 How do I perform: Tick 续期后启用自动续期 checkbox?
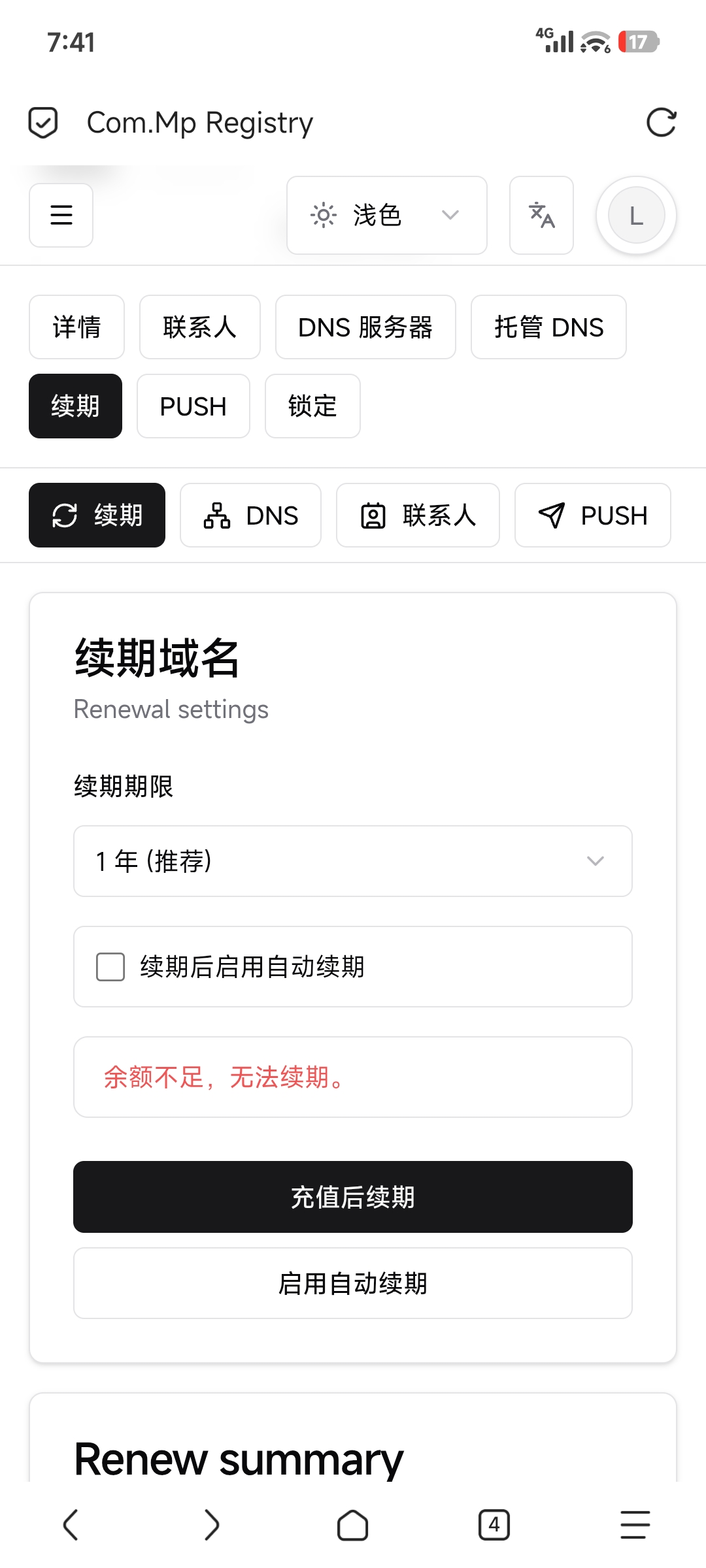pyautogui.click(x=110, y=967)
